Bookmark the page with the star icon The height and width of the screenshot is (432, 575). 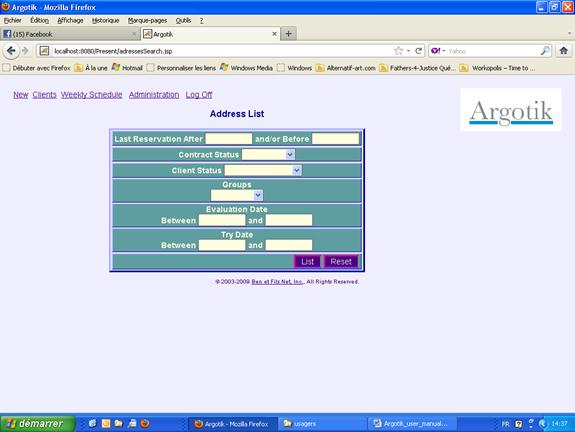(399, 51)
